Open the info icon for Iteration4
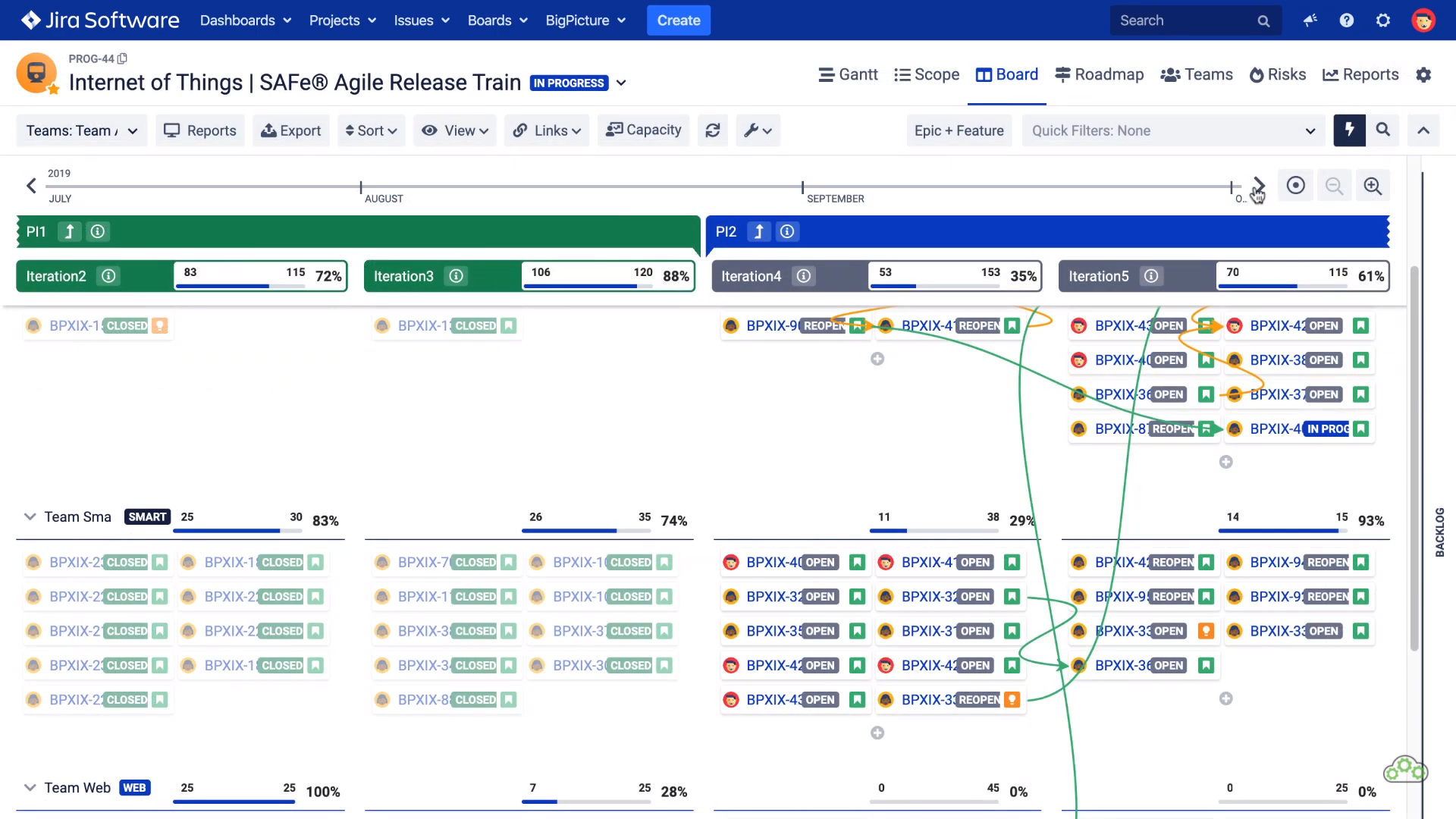 tap(804, 276)
